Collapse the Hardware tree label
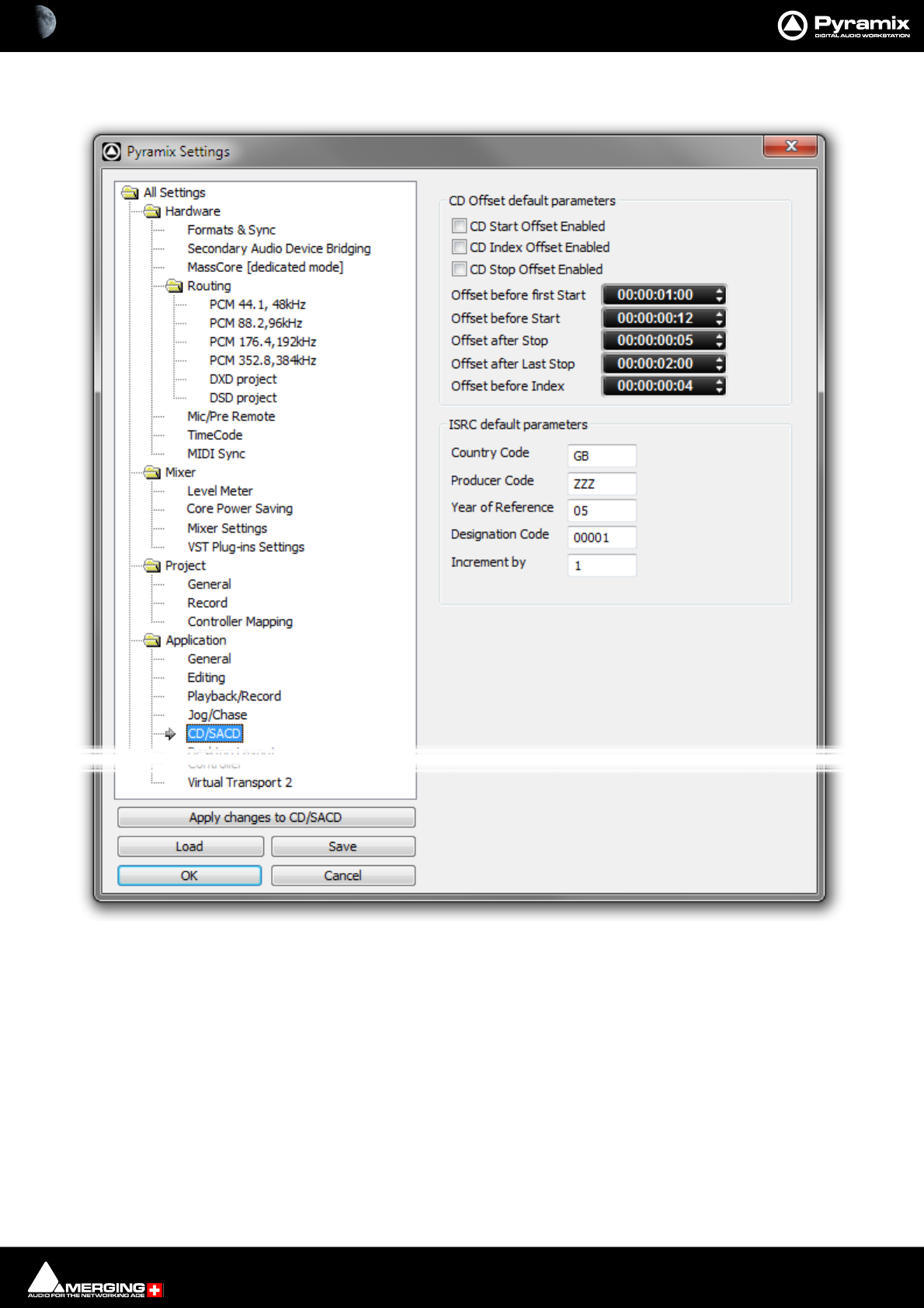The height and width of the screenshot is (1308, 924). point(193,211)
